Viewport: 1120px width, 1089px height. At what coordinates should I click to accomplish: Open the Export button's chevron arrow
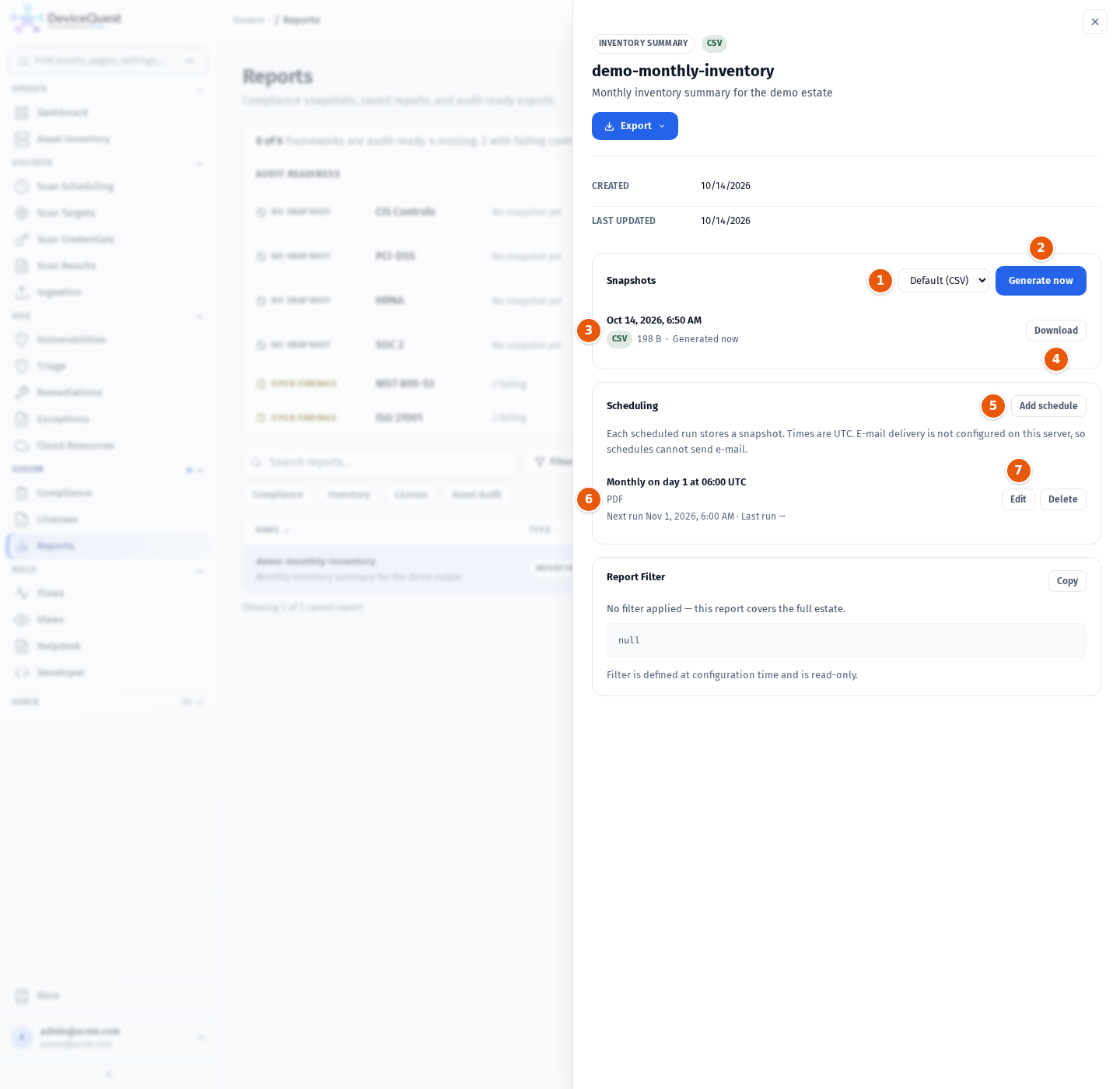click(x=662, y=126)
